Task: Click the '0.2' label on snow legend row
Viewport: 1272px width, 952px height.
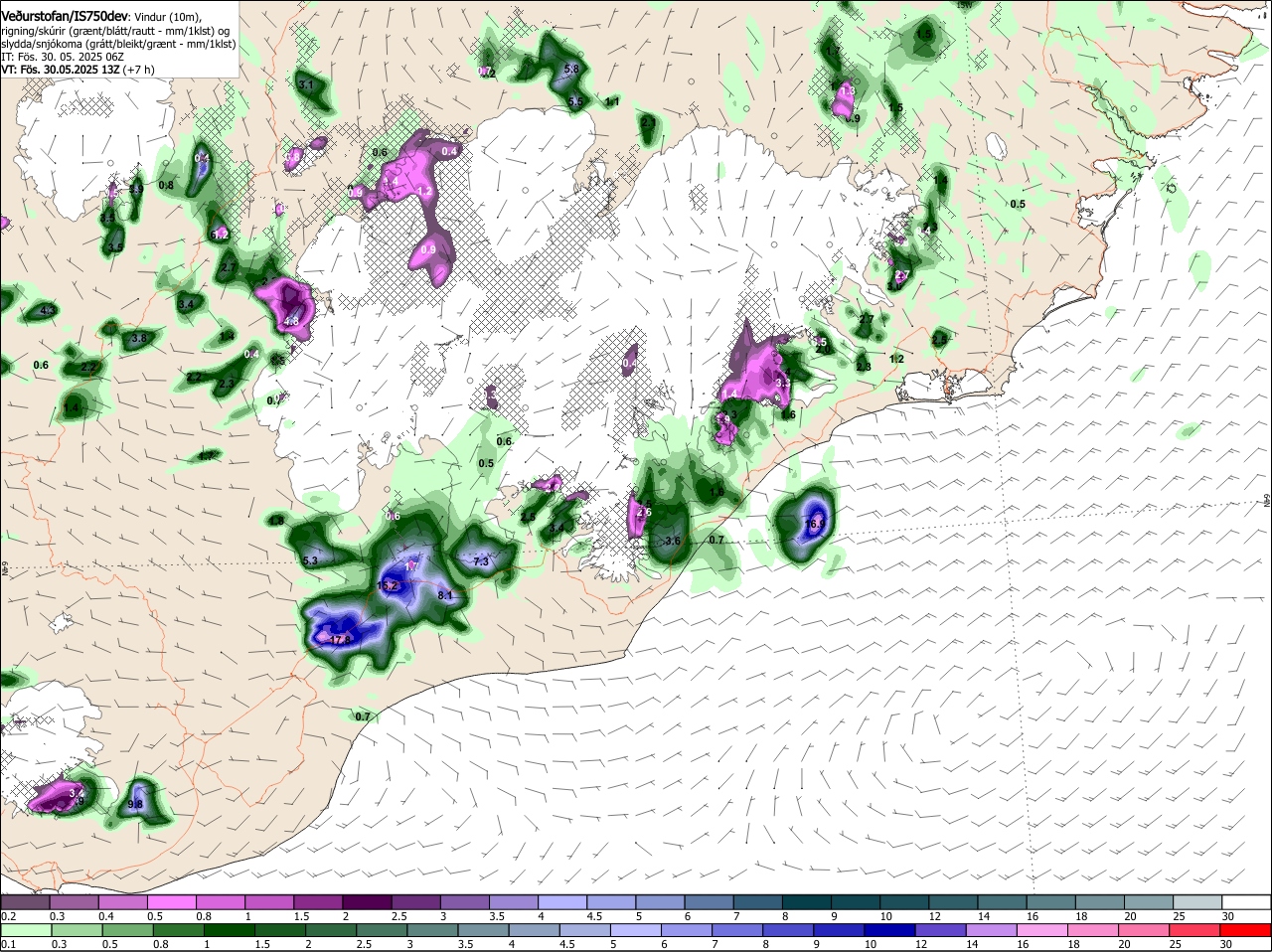Action: [x=8, y=916]
